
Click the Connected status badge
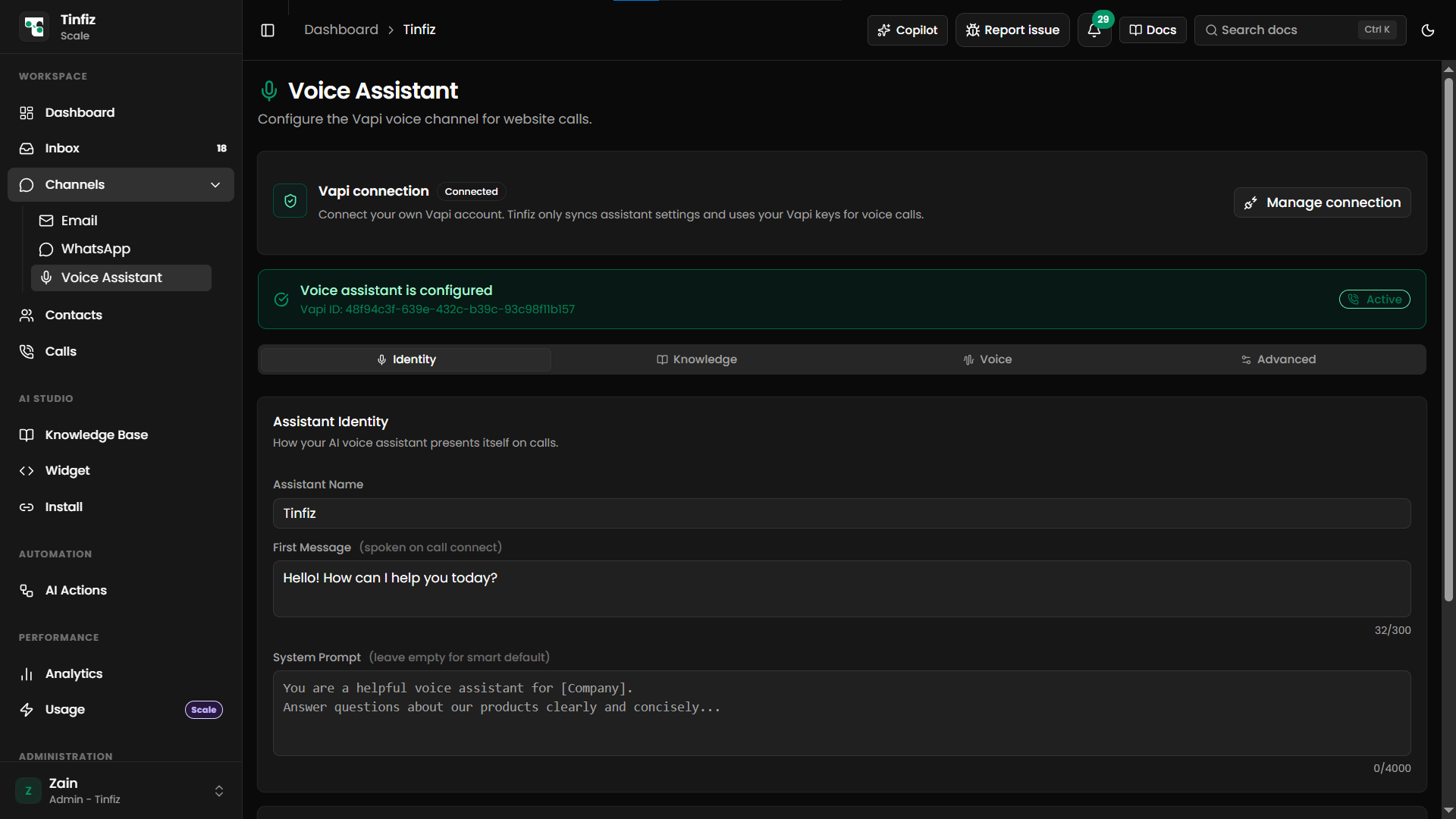pyautogui.click(x=471, y=192)
